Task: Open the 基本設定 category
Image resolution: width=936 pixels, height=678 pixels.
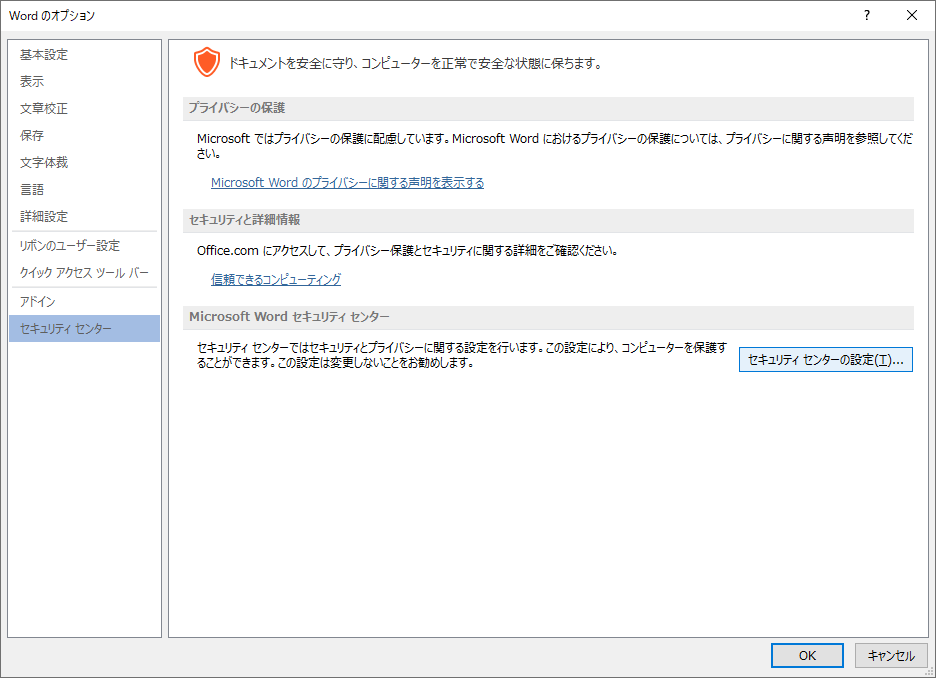Action: [44, 55]
